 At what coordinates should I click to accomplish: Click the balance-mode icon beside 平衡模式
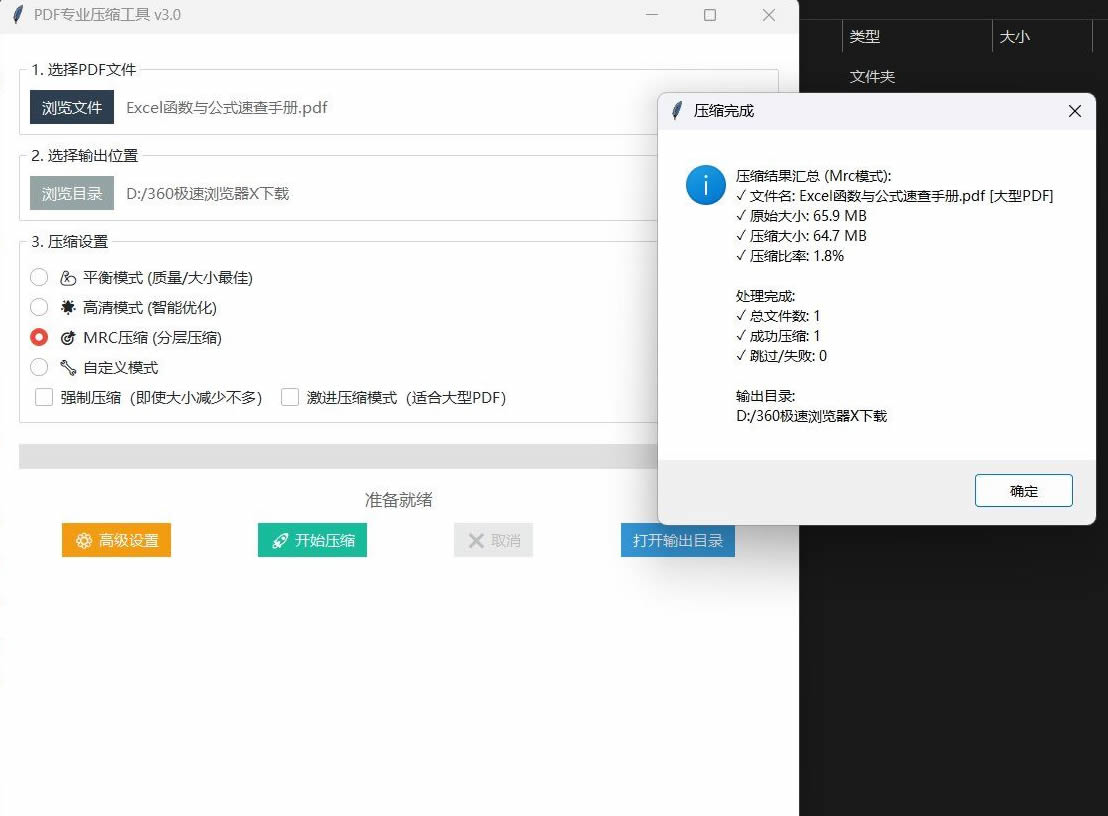click(68, 278)
